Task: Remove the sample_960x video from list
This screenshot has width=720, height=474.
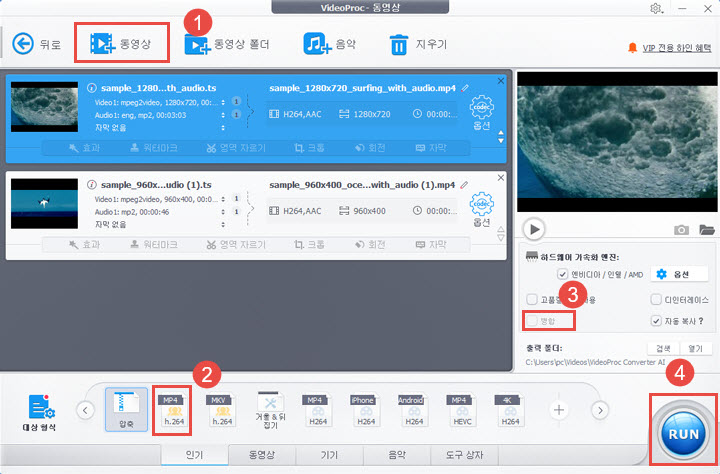Action: [501, 178]
